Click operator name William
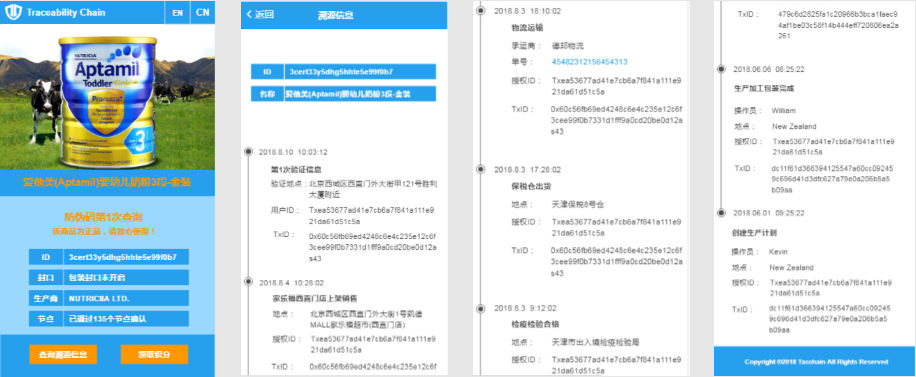The image size is (916, 377). coord(783,110)
